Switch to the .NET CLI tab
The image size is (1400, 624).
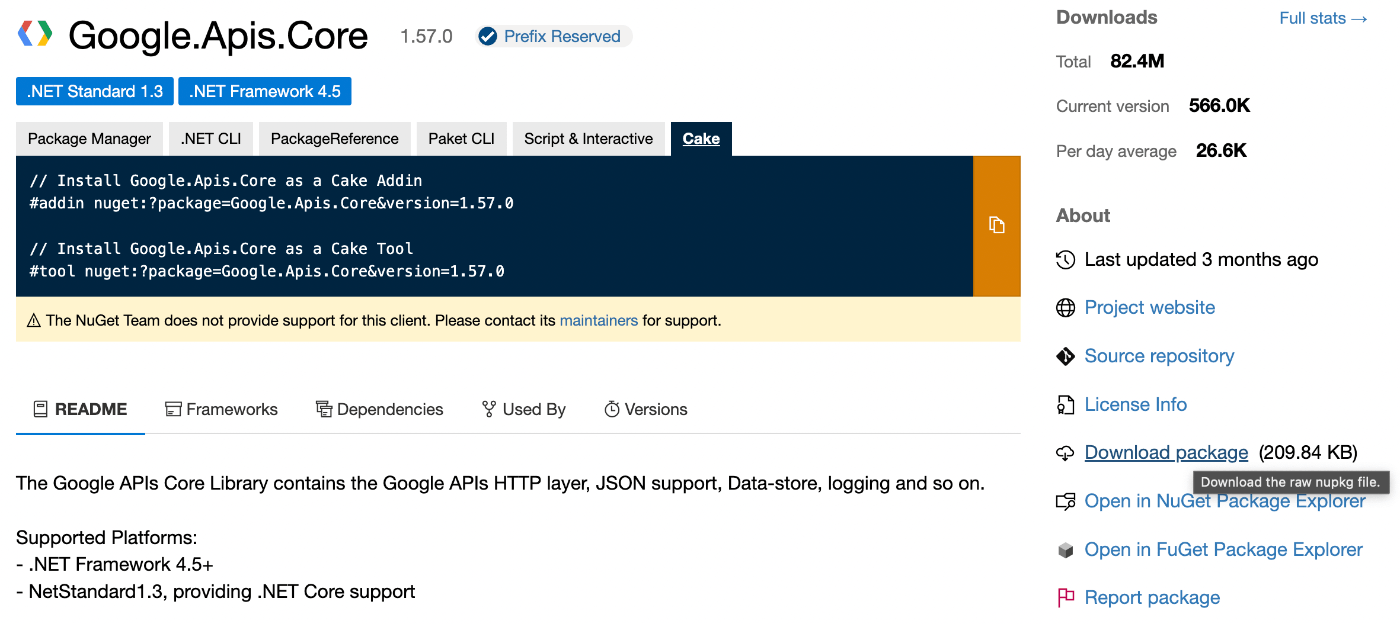pyautogui.click(x=211, y=139)
